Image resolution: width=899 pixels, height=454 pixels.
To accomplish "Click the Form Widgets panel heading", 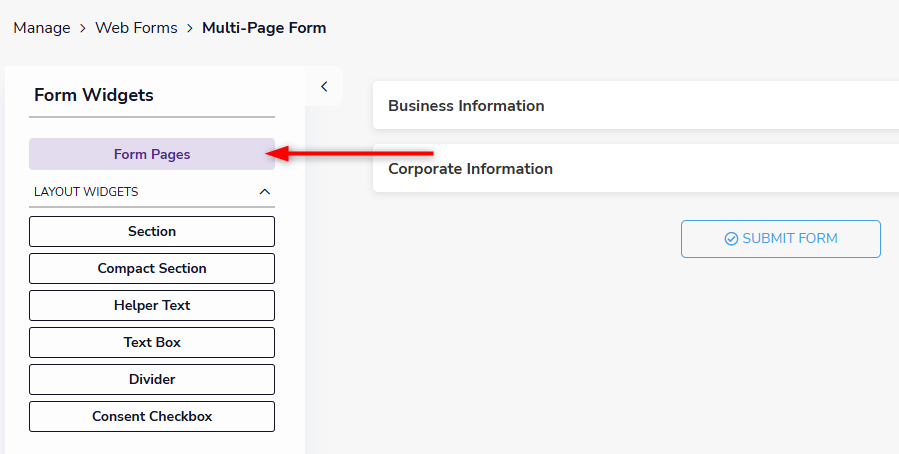I will coord(94,95).
